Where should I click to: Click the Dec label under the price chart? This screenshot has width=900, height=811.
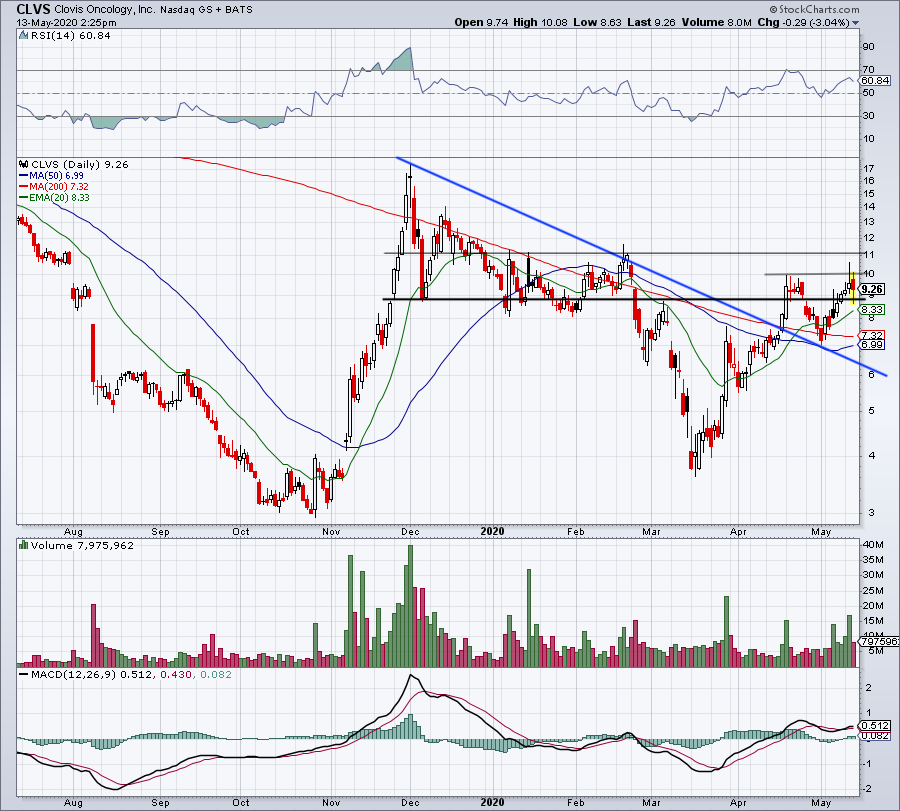[410, 531]
